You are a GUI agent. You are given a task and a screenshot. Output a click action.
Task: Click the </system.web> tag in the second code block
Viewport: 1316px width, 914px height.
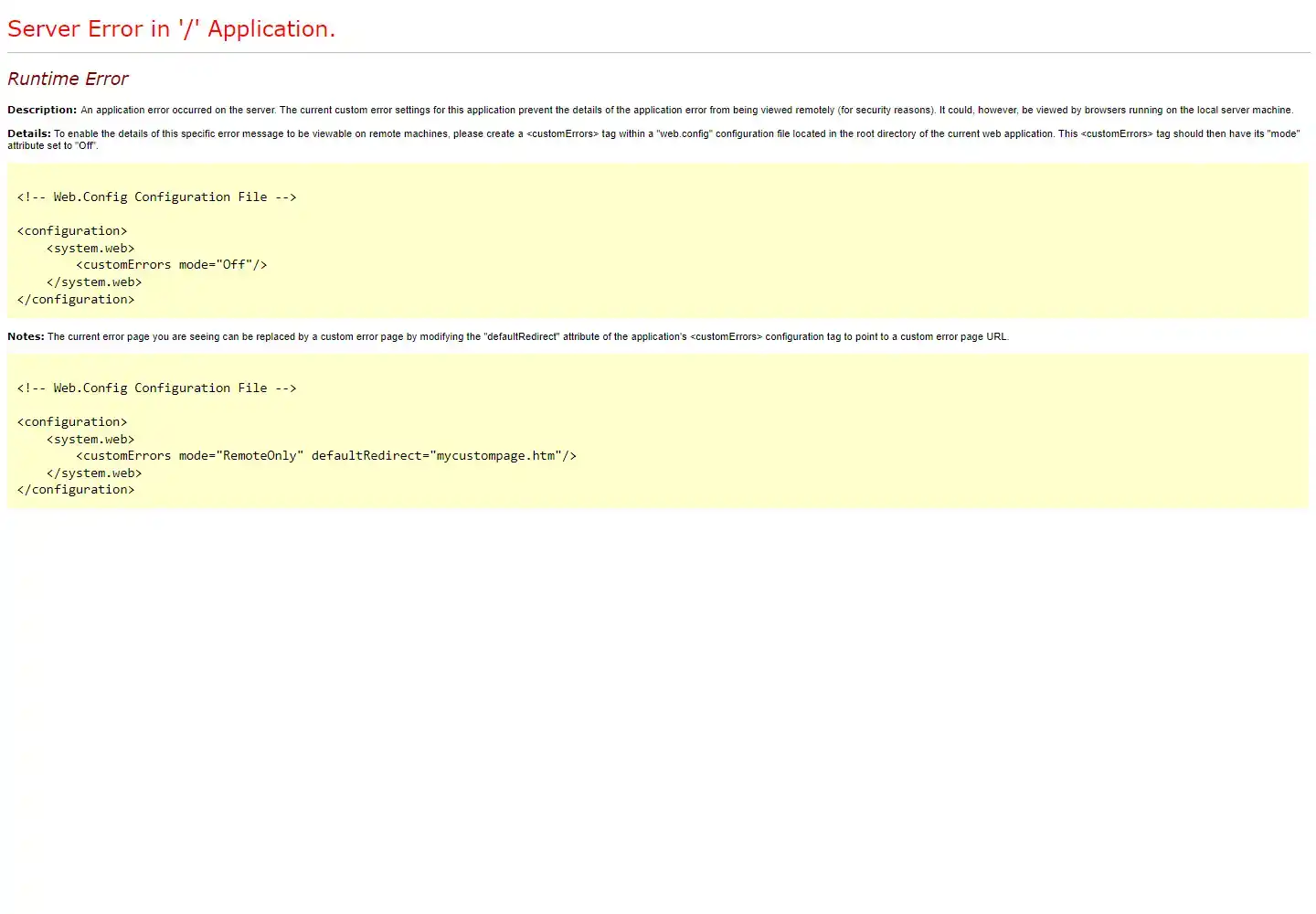point(94,473)
